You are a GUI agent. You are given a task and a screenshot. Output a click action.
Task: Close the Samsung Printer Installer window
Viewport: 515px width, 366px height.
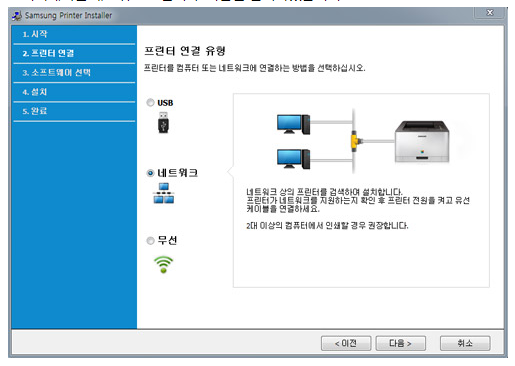point(490,13)
